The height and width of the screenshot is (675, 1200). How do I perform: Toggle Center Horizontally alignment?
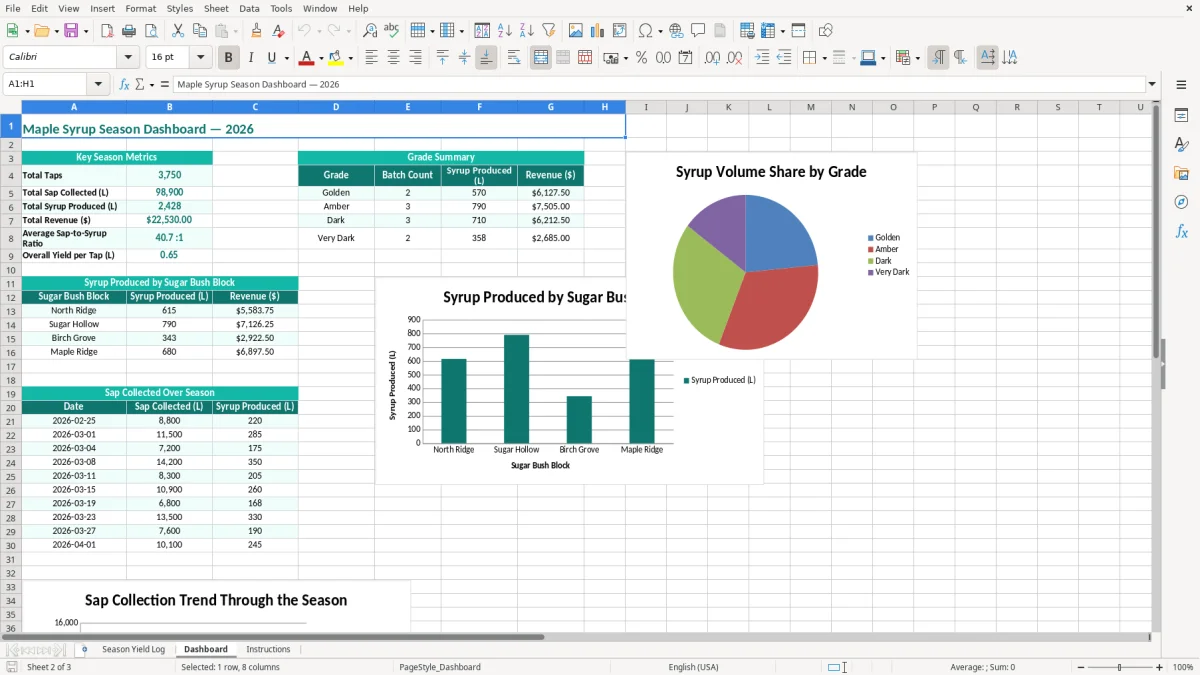[393, 58]
